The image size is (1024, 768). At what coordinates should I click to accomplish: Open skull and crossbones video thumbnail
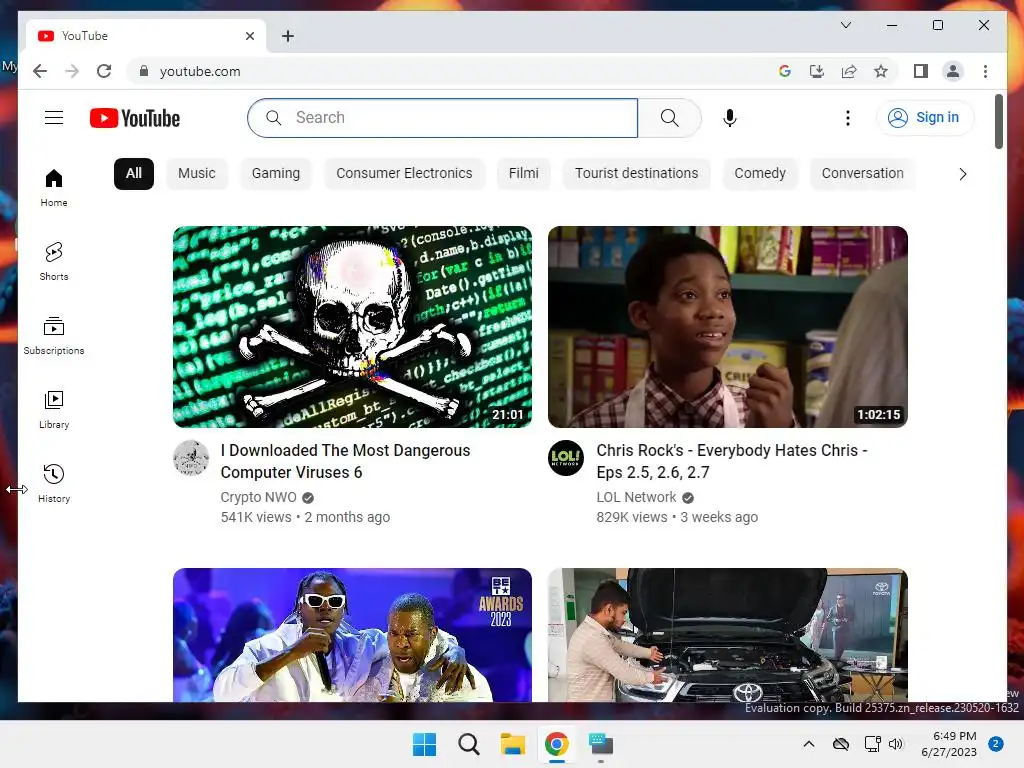point(353,327)
